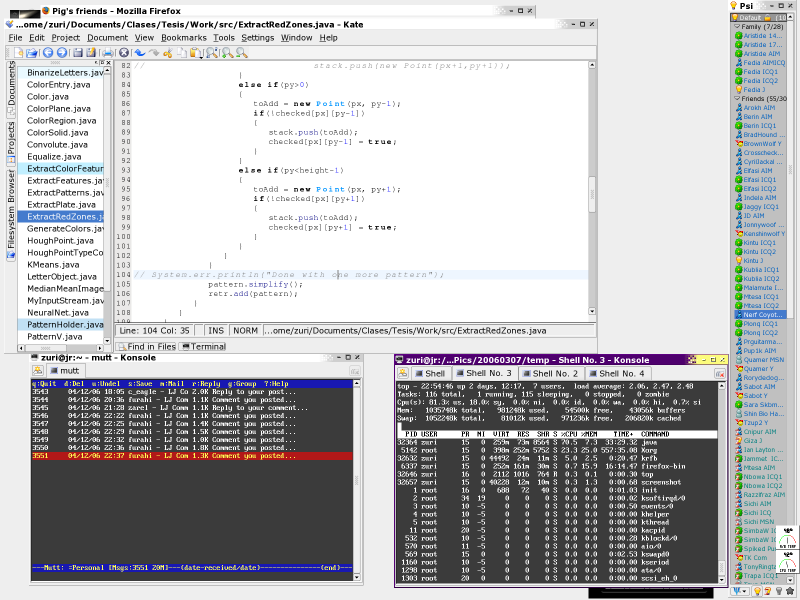The width and height of the screenshot is (800, 600).
Task: Toggle the INS insert mode indicator
Action: [215, 329]
